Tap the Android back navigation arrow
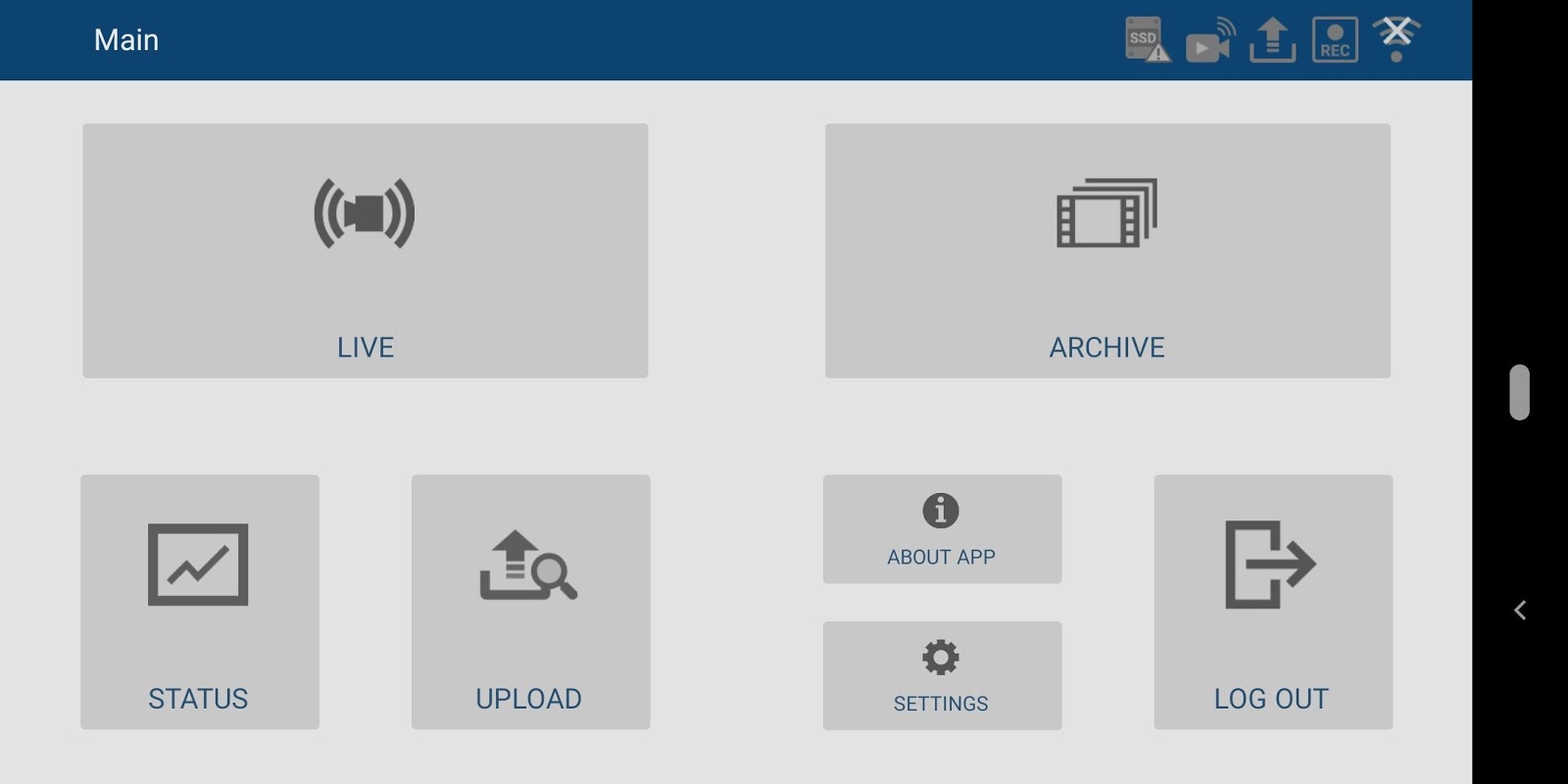Image resolution: width=1568 pixels, height=784 pixels. pyautogui.click(x=1520, y=611)
